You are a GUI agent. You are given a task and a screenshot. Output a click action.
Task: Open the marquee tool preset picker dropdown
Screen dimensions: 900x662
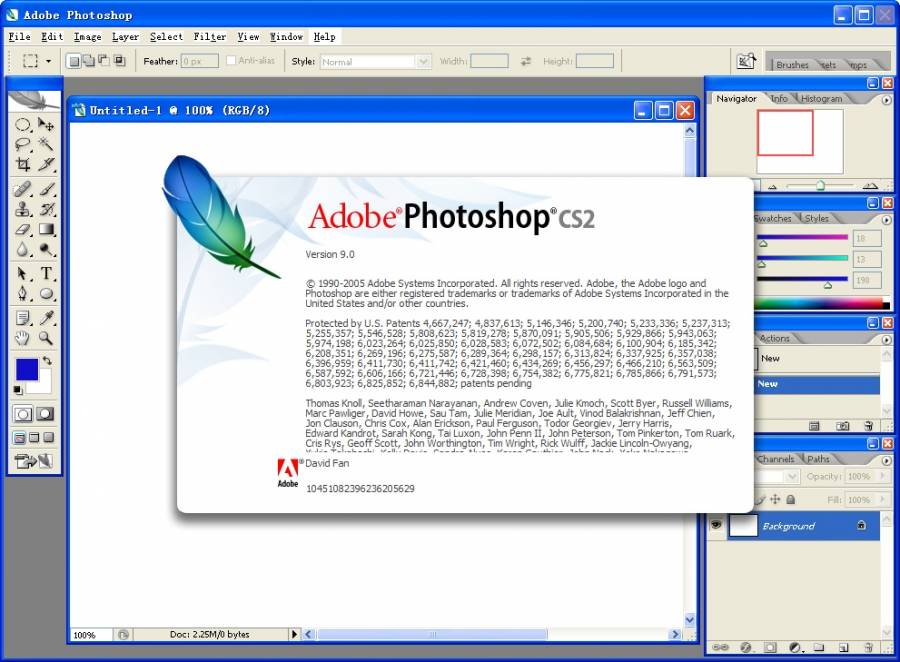tap(48, 61)
